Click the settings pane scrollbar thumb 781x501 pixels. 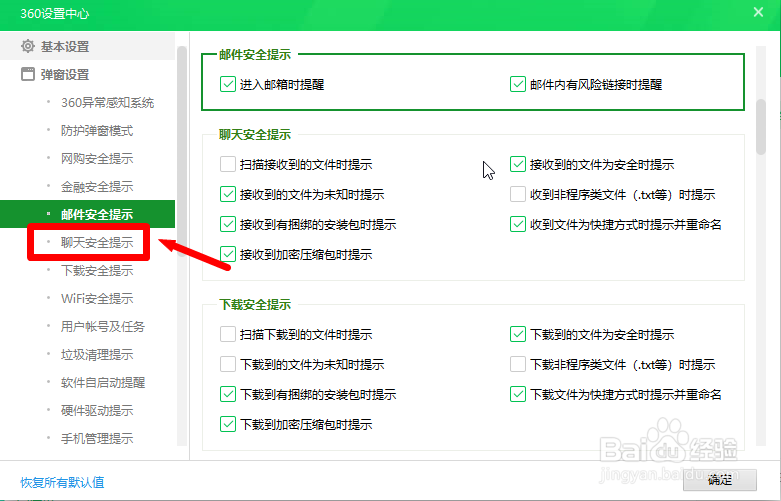761,127
